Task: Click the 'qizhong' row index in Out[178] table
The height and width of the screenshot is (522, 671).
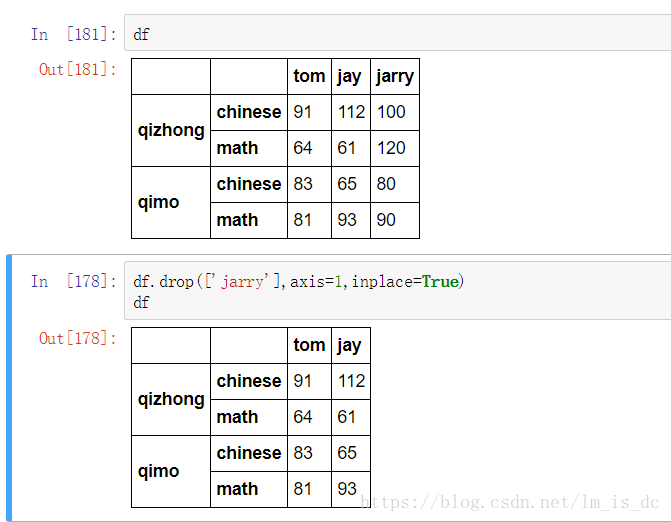Action: (171, 400)
